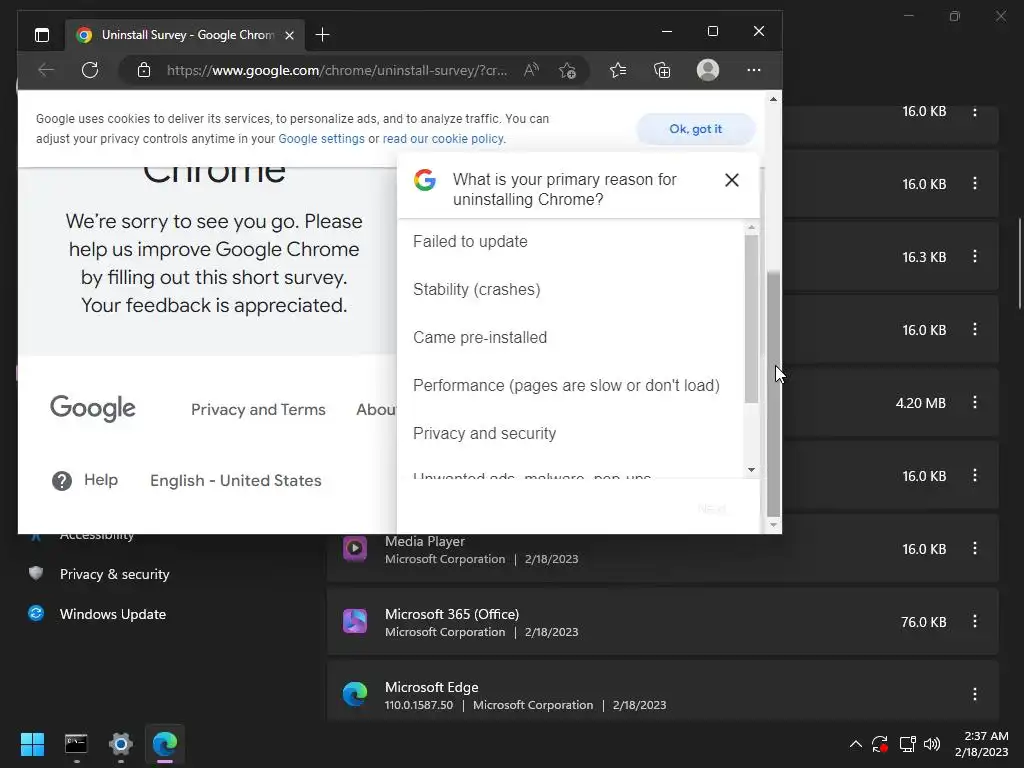This screenshot has height=768, width=1024.
Task: Open the volume control in system tray
Action: point(932,744)
